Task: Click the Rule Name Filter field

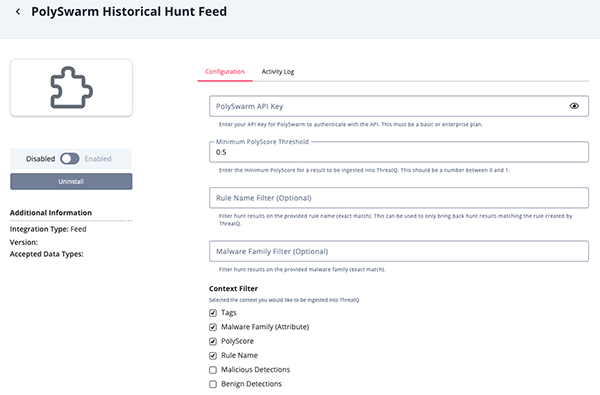Action: click(399, 198)
